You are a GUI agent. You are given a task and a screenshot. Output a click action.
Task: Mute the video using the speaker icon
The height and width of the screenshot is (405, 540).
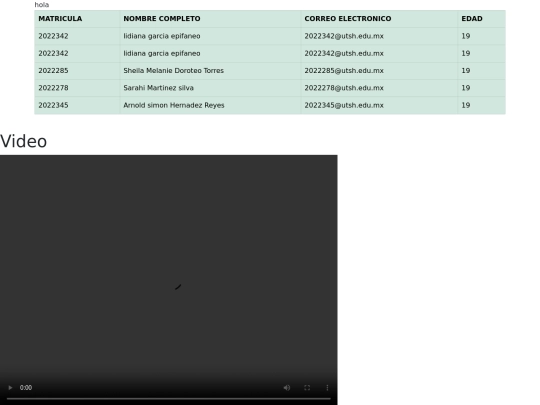tap(287, 388)
